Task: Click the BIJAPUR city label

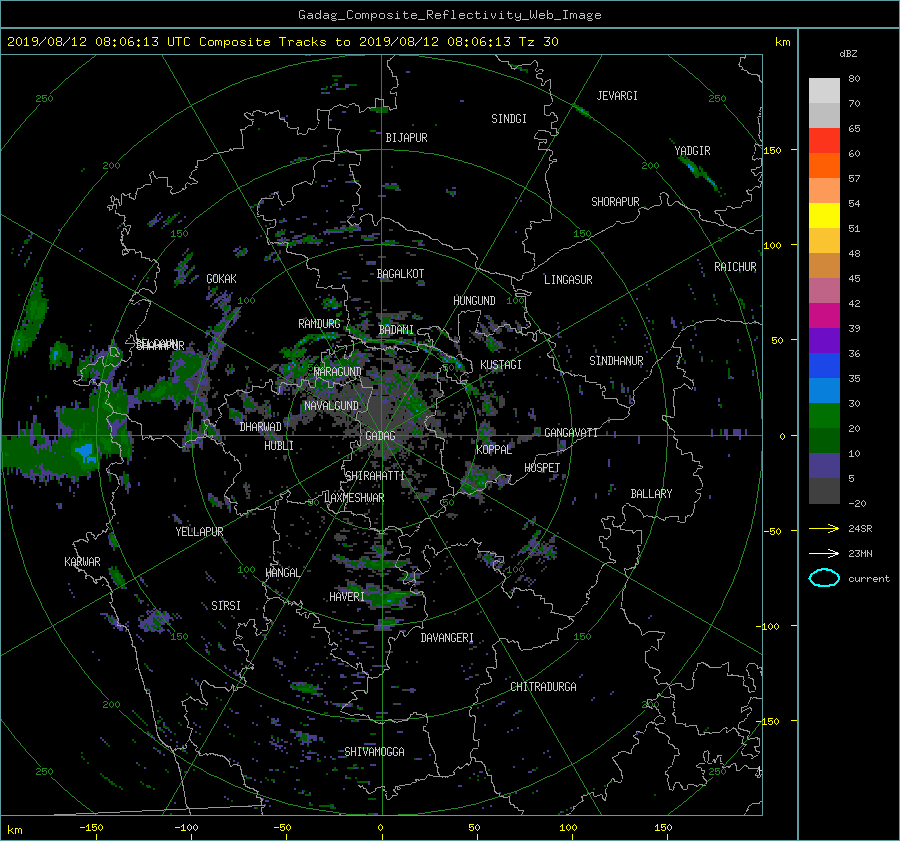Action: tap(406, 138)
